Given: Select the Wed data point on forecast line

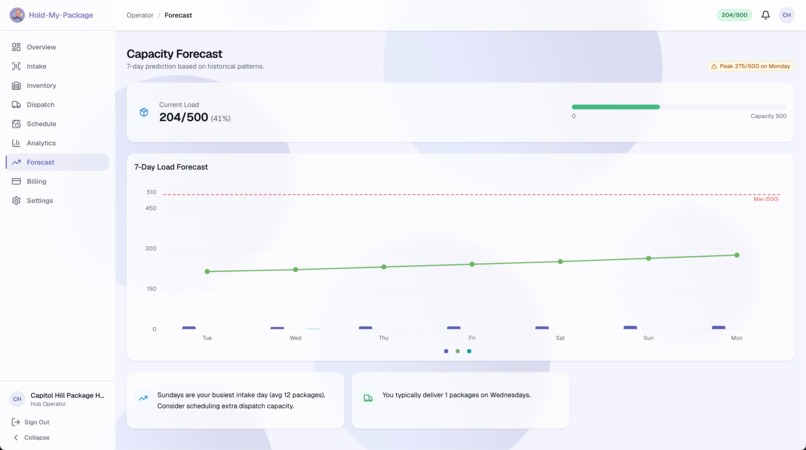Looking at the screenshot, I should click(296, 269).
